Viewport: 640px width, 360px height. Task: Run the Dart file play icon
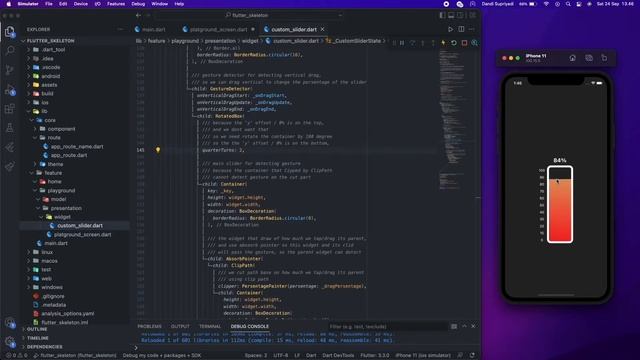(x=451, y=29)
